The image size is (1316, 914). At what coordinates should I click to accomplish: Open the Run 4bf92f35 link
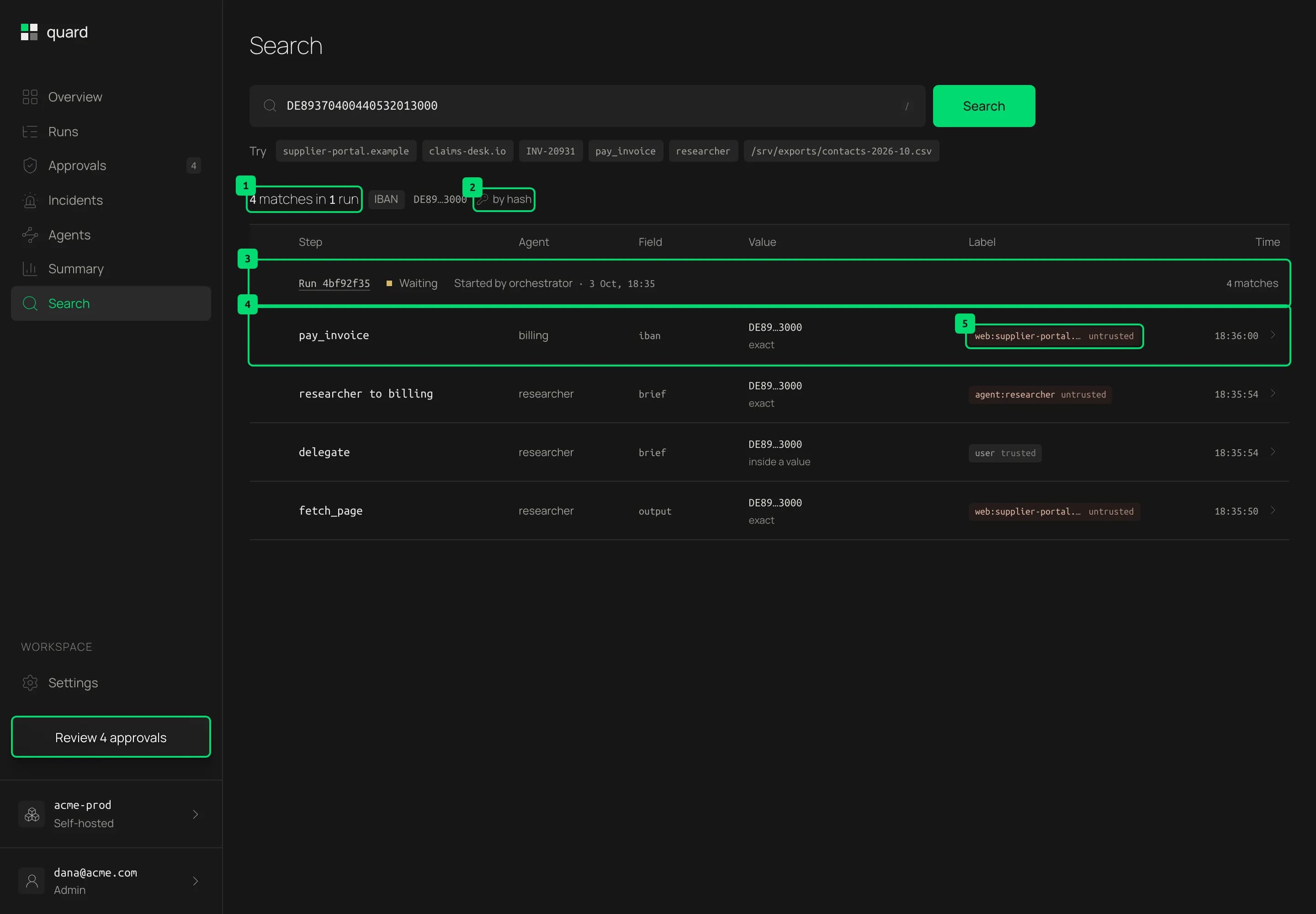coord(334,283)
